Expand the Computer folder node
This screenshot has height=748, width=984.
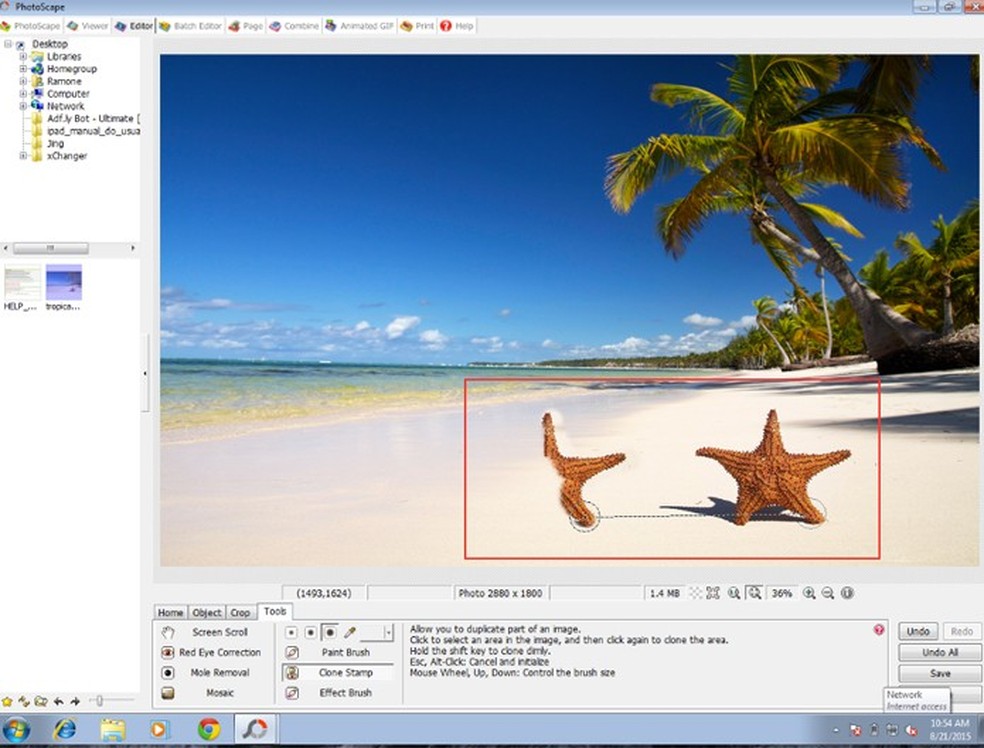pyautogui.click(x=23, y=94)
